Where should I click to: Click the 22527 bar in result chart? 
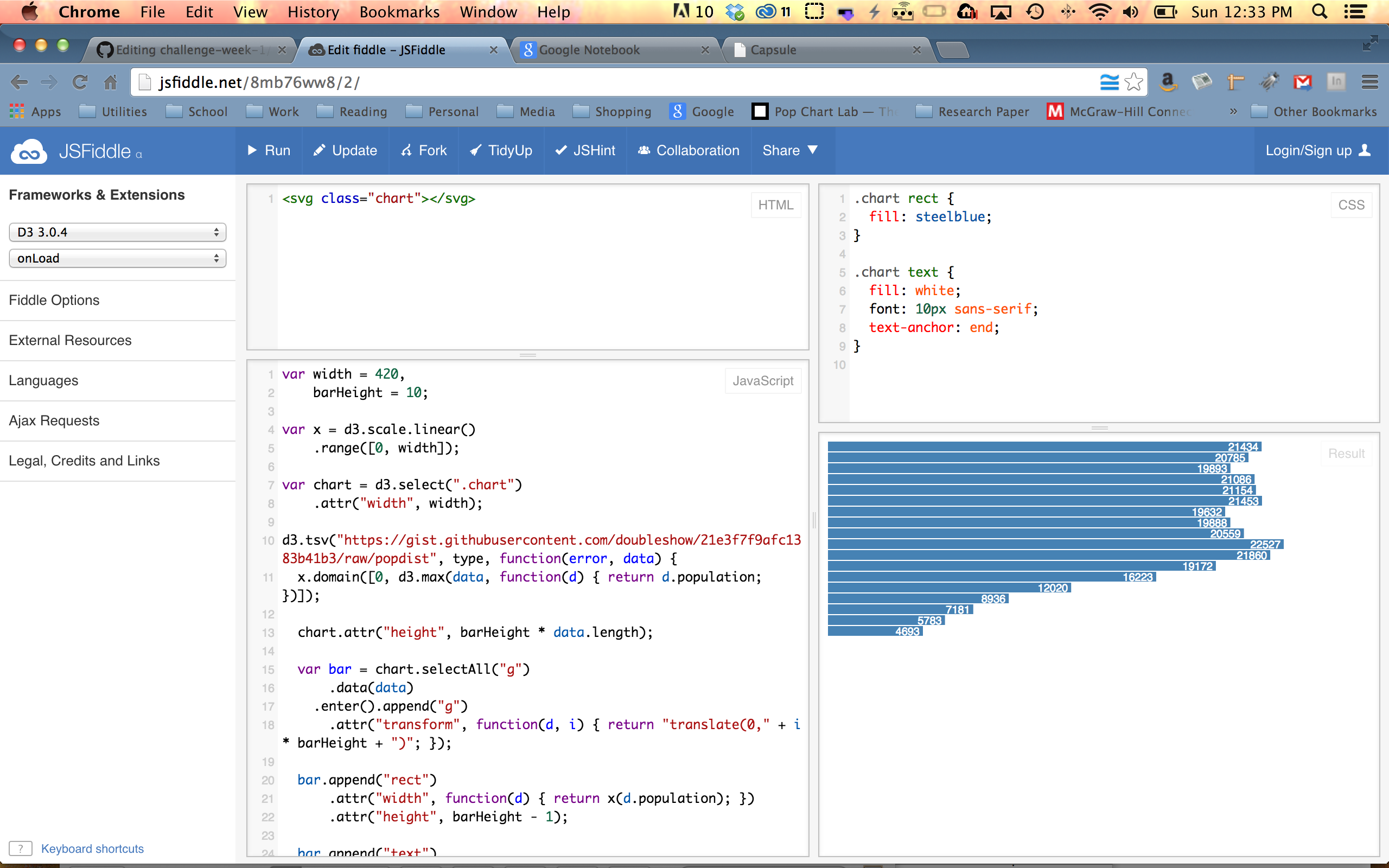(1055, 544)
